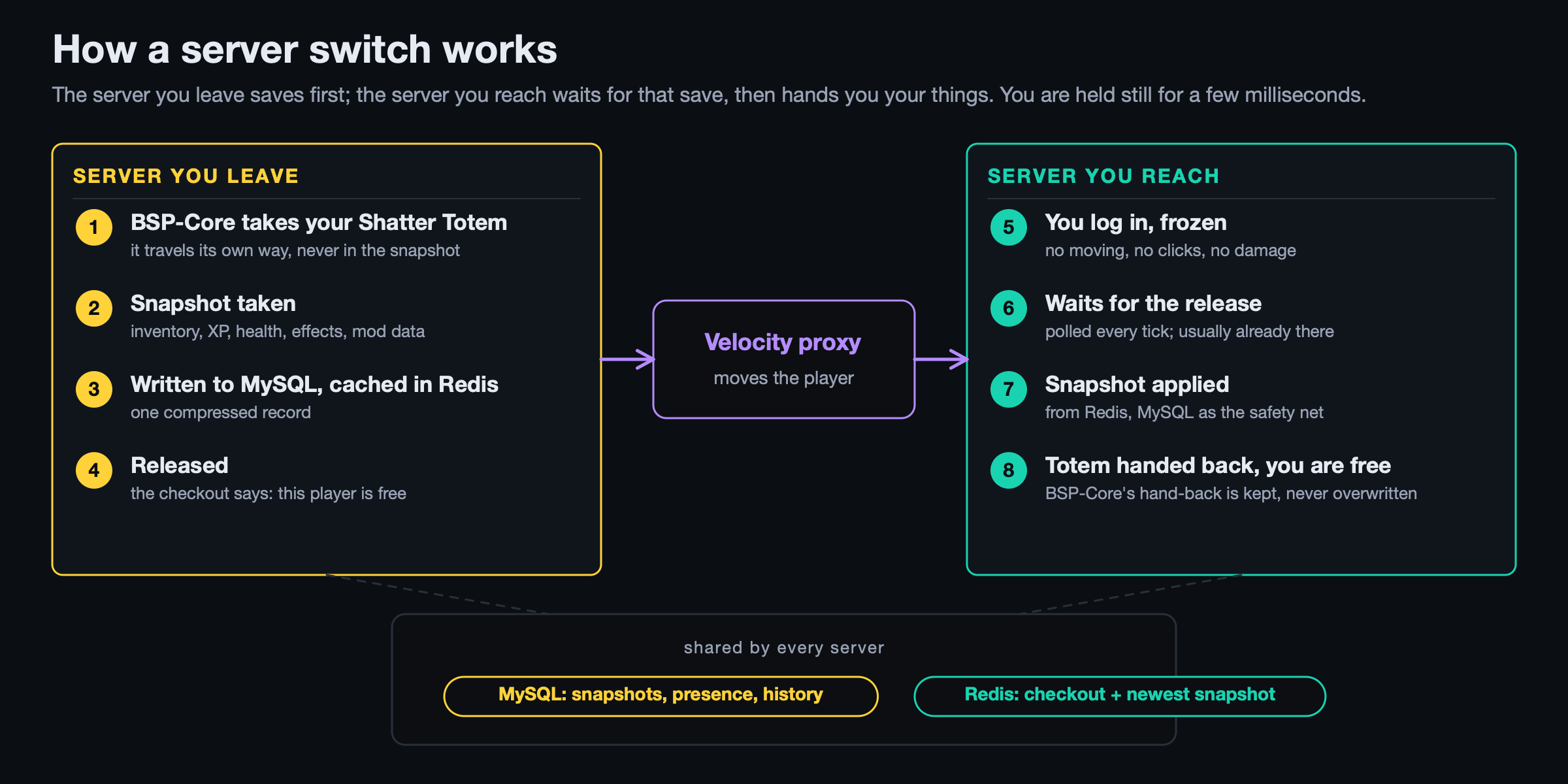
Task: Click the 'How a server switch works' title
Action: tap(304, 49)
